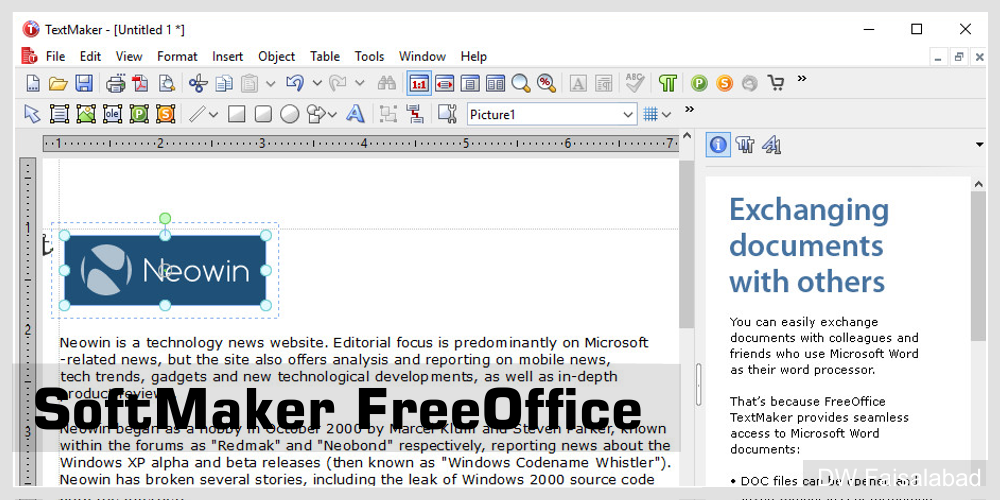Toggle formatting marks with green pilcrow
Image resolution: width=1000 pixels, height=500 pixels.
tap(668, 83)
